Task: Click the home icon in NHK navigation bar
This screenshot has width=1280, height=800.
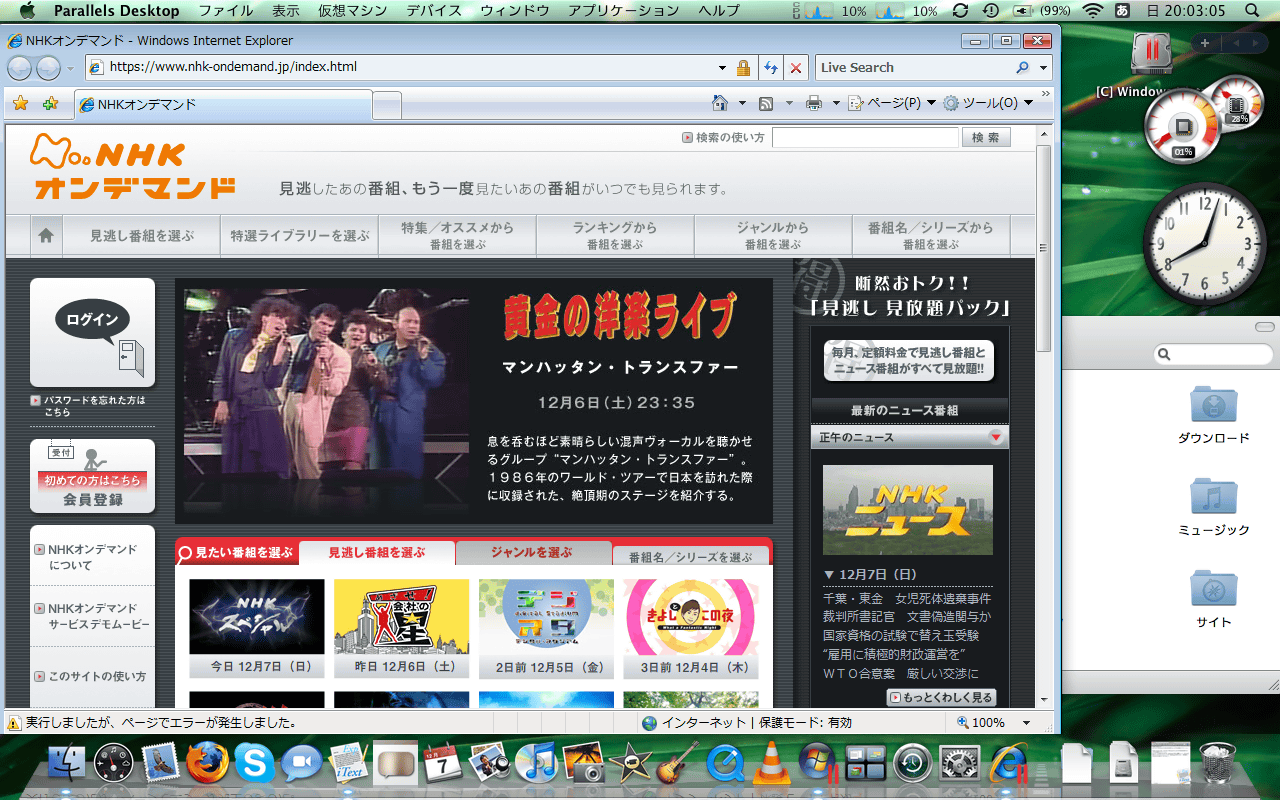Action: point(45,236)
